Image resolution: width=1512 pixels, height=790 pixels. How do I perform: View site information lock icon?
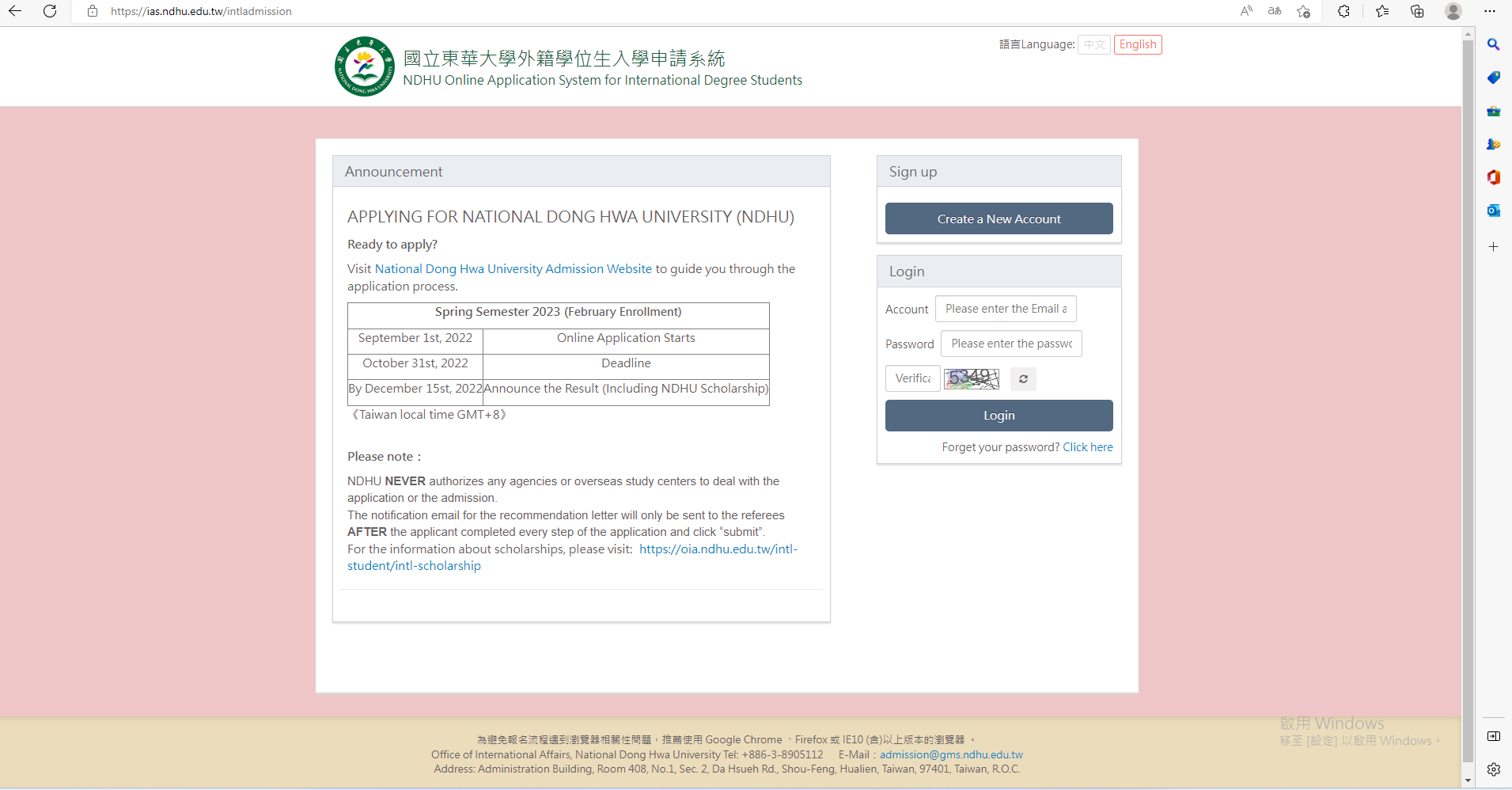coord(93,11)
